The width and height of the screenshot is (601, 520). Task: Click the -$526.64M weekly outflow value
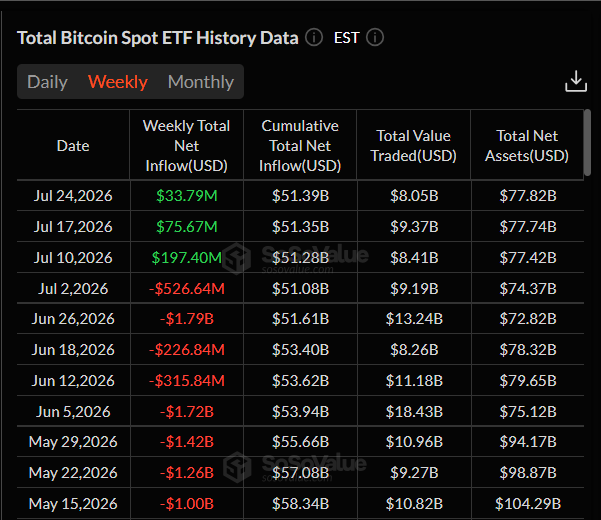click(187, 289)
